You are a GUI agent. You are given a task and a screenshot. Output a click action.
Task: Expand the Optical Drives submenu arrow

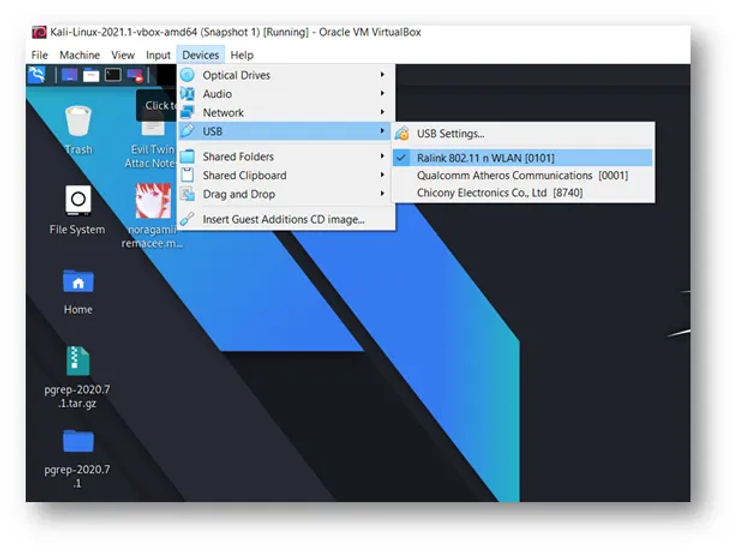(x=382, y=75)
